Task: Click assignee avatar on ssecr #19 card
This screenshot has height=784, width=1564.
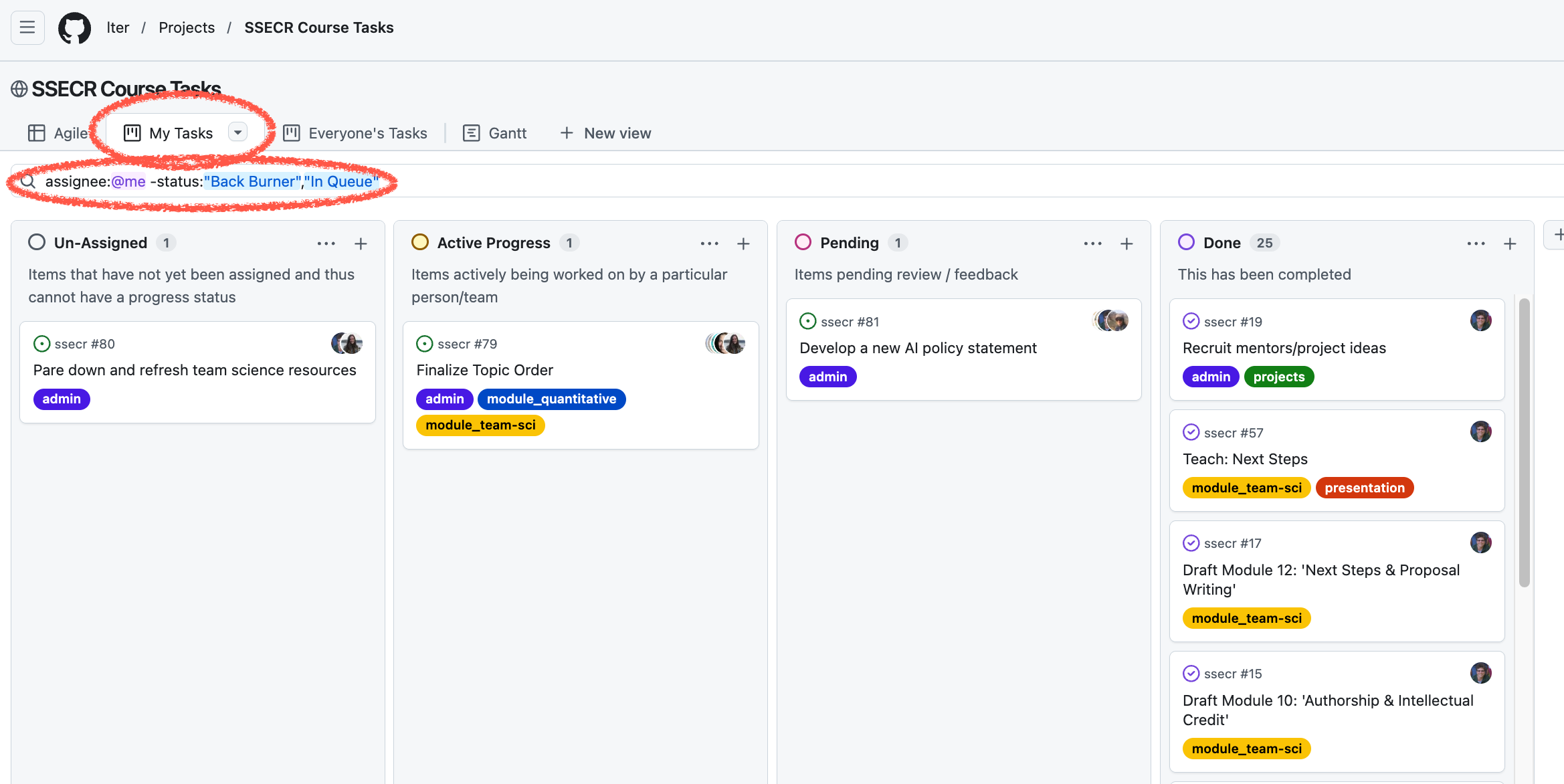Action: coord(1481,320)
